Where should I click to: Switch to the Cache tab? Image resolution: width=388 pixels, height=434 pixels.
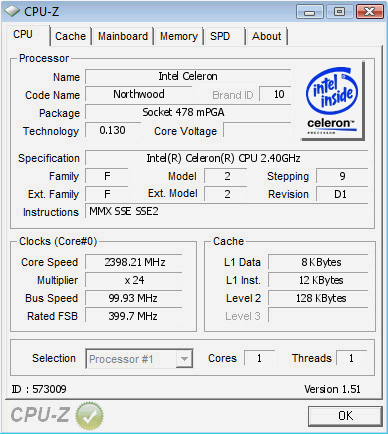[x=70, y=36]
